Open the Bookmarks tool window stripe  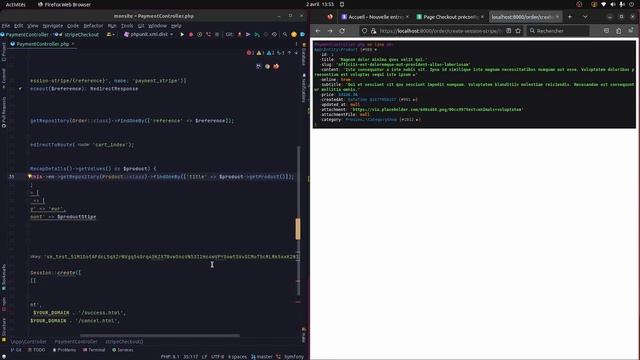coord(4,277)
